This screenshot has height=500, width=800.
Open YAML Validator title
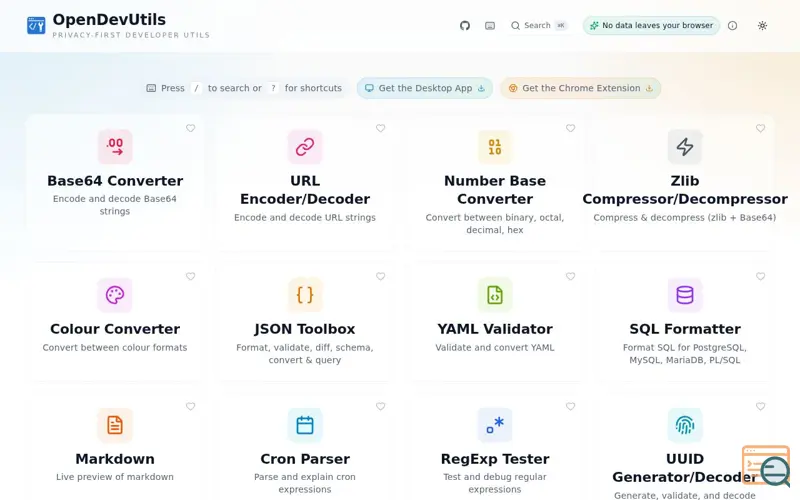[x=495, y=329]
